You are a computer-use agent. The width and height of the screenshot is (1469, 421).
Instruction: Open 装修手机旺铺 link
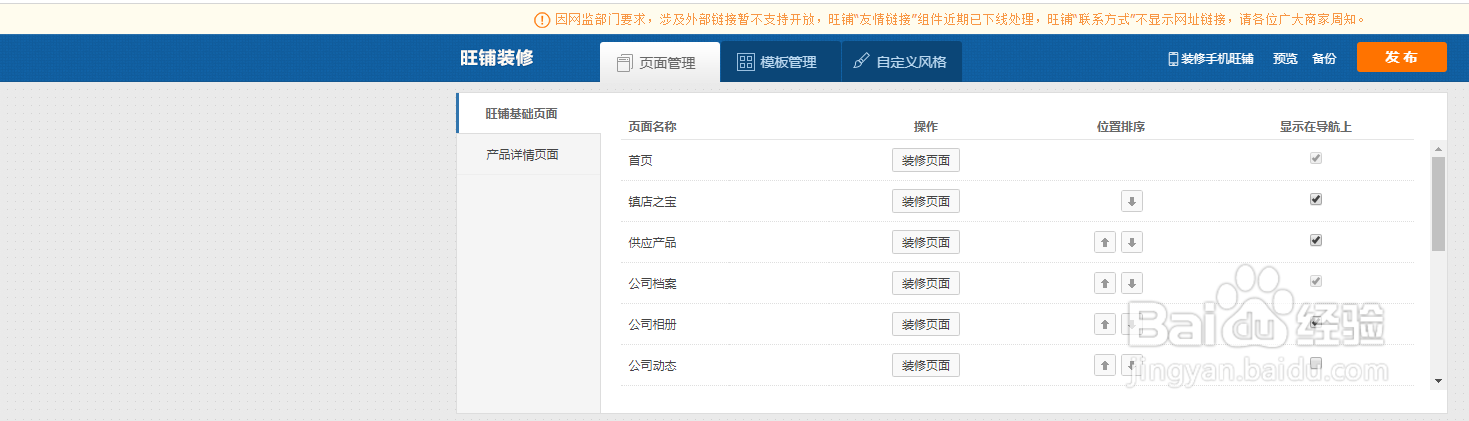click(x=1217, y=59)
